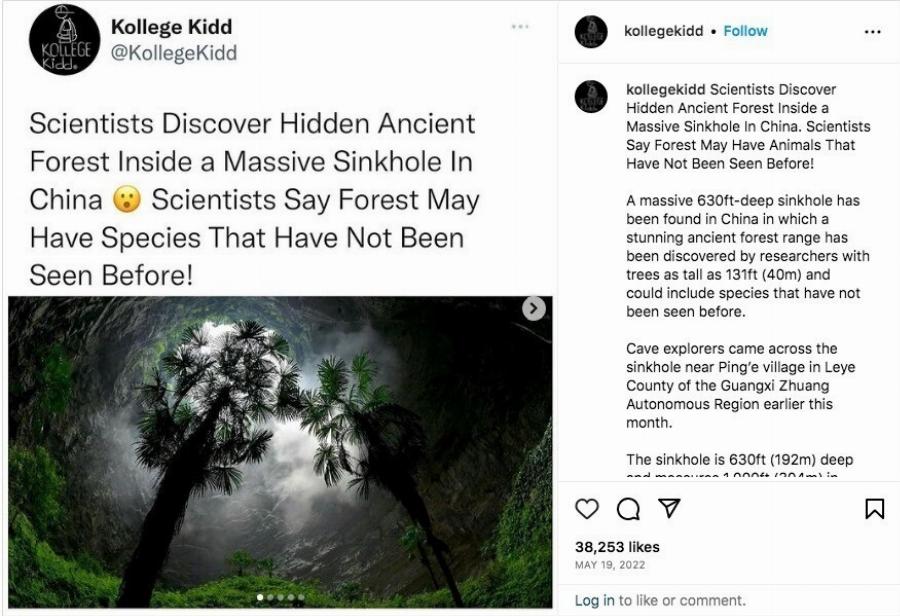Click the Log in link
900x616 pixels.
click(x=595, y=600)
